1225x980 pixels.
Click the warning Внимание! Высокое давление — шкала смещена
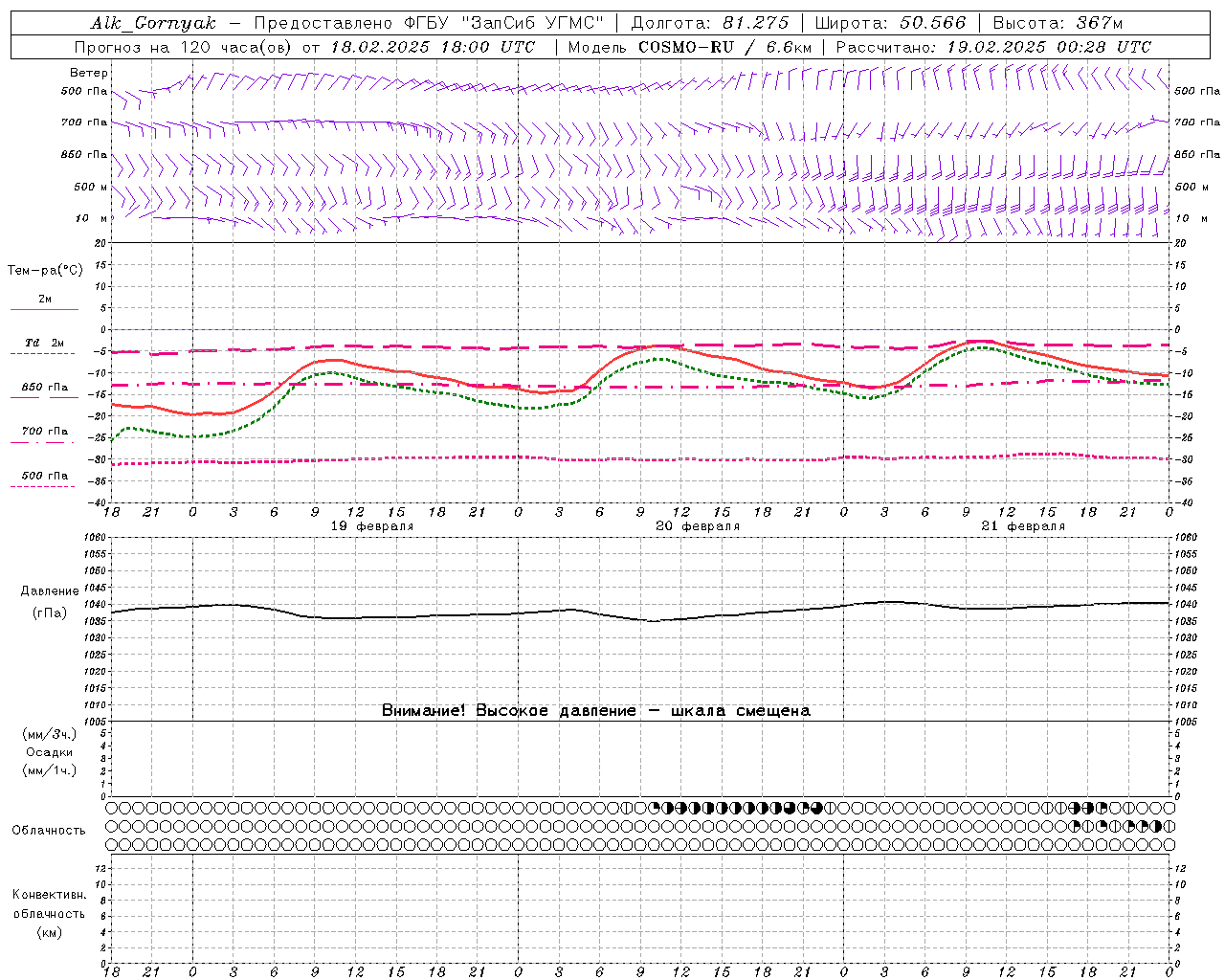(x=596, y=710)
